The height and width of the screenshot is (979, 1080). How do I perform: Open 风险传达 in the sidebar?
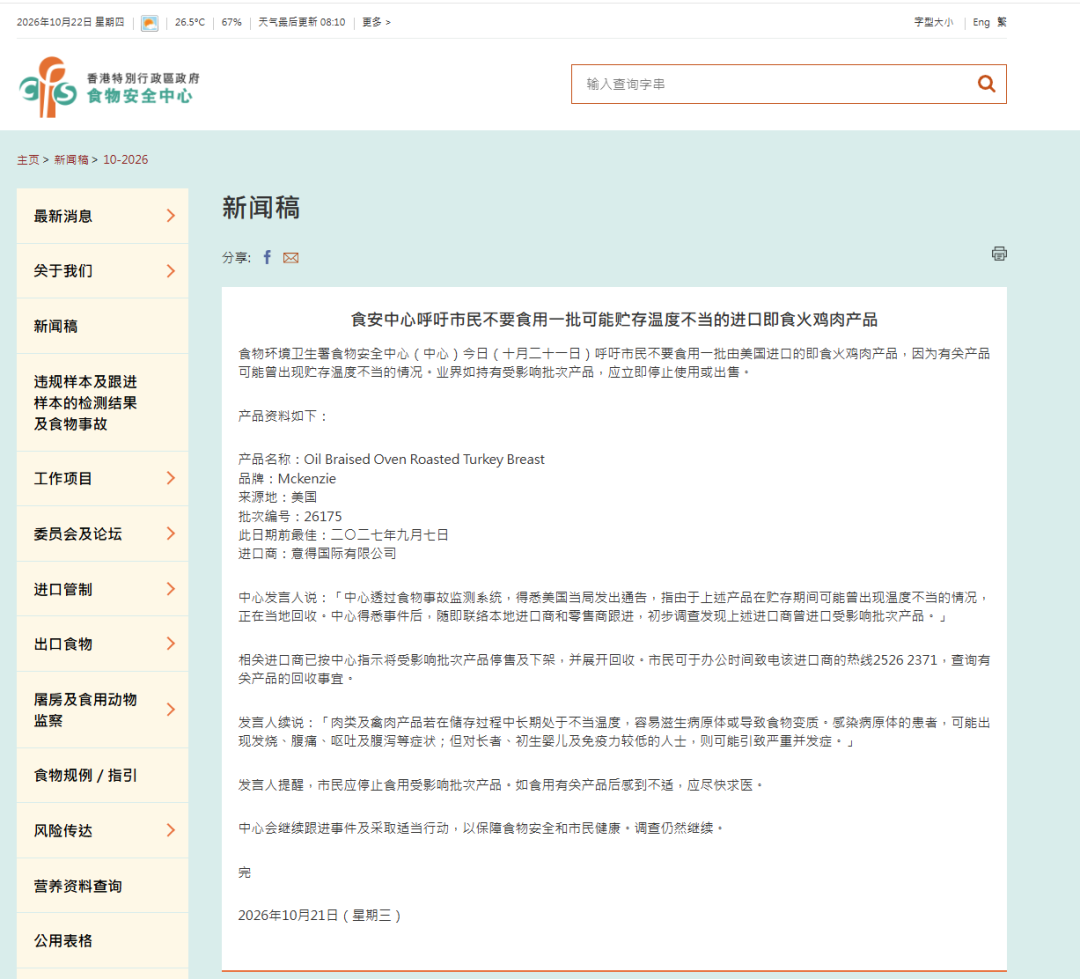pyautogui.click(x=63, y=830)
